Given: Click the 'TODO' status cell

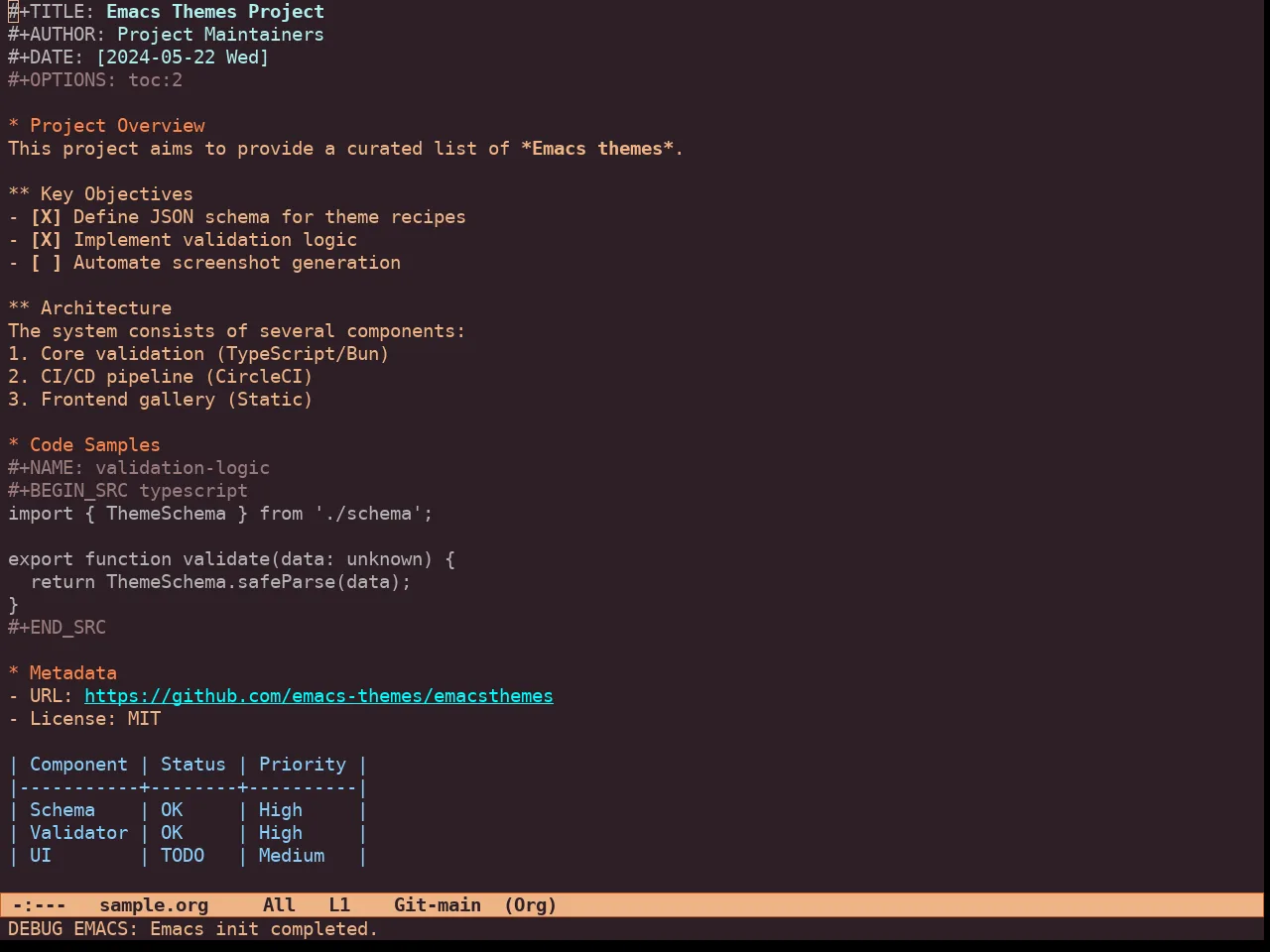Looking at the screenshot, I should tap(183, 856).
